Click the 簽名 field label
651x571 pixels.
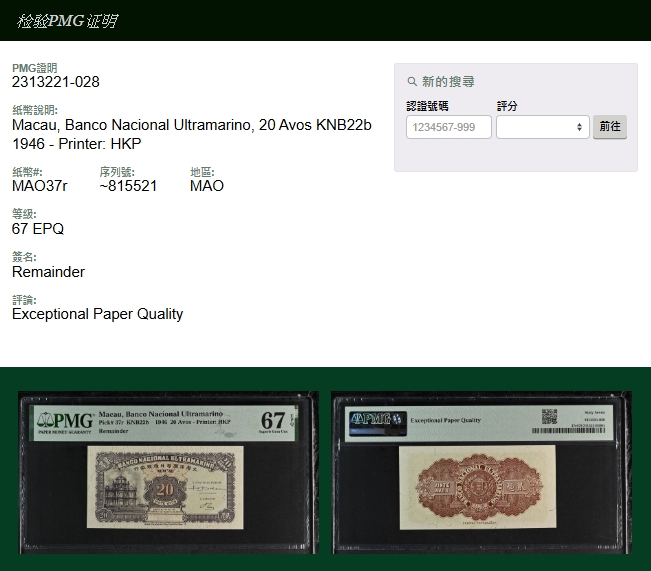coord(24,257)
